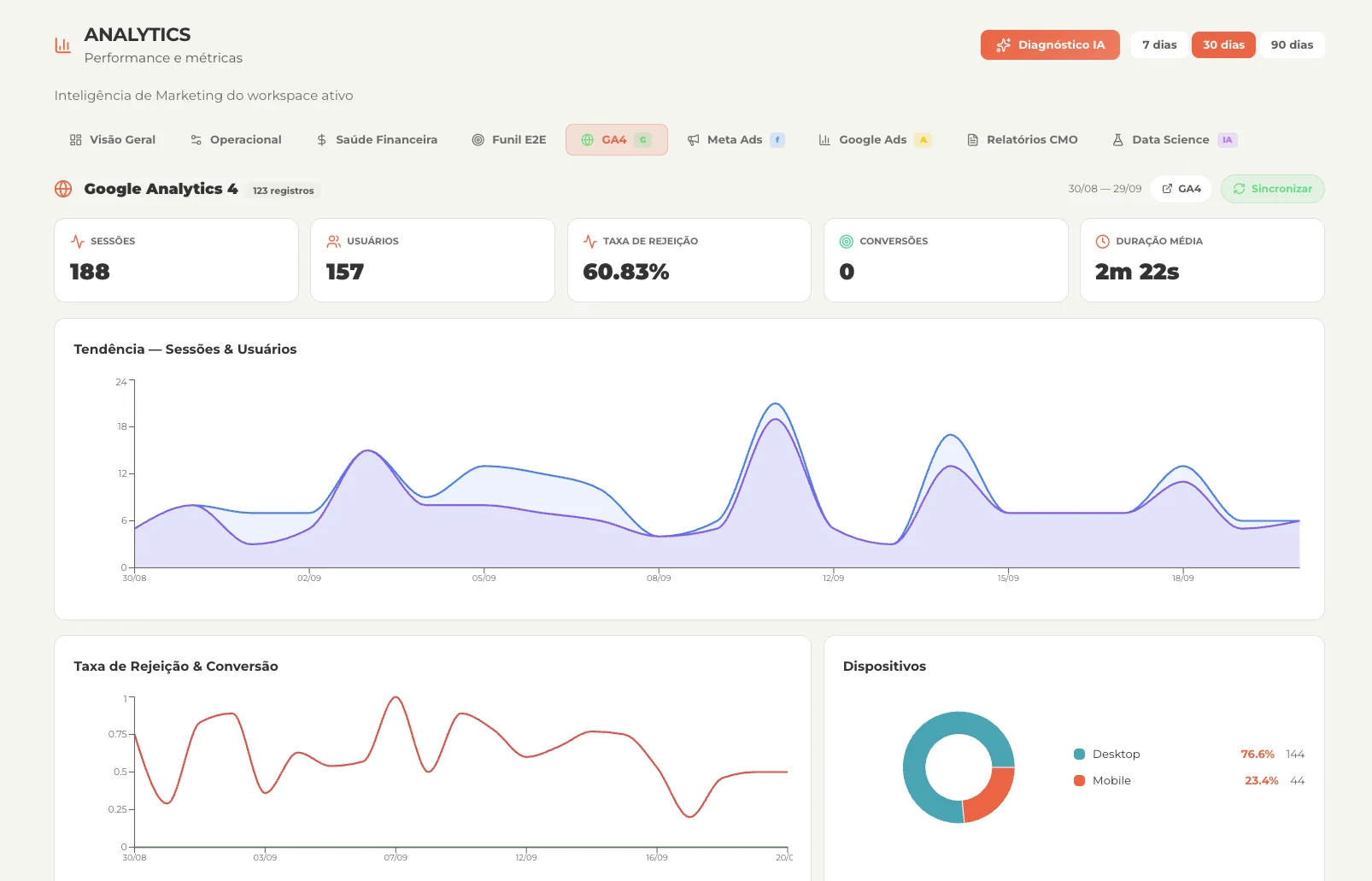Click the teal Desktop legend swatch

click(1079, 754)
